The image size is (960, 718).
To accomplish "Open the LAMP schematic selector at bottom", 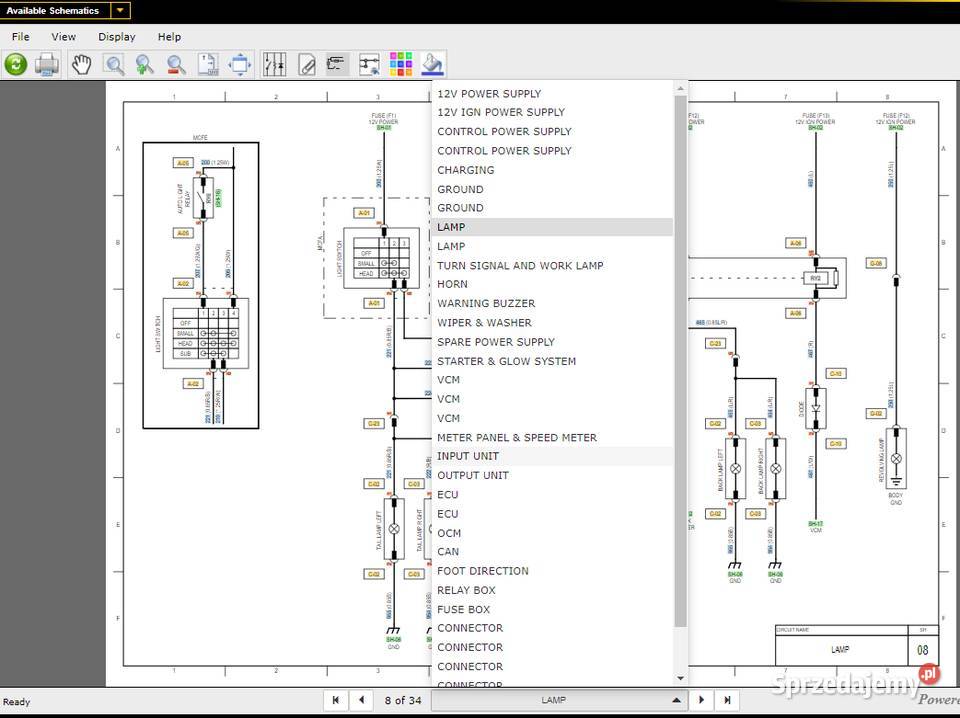I will tap(553, 700).
